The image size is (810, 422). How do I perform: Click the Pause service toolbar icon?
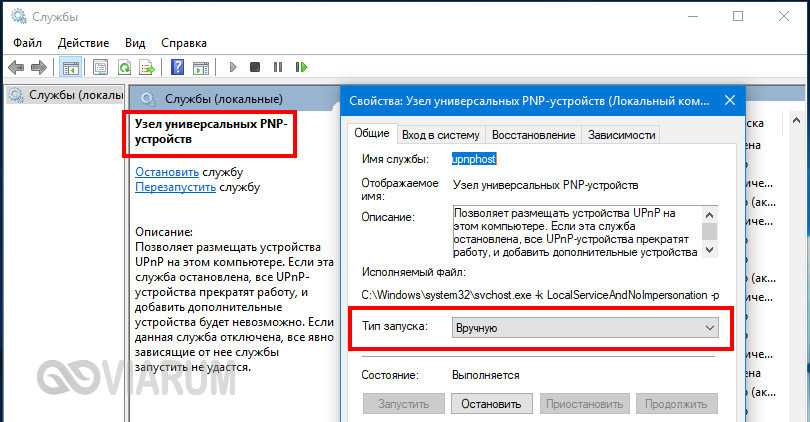[x=278, y=67]
